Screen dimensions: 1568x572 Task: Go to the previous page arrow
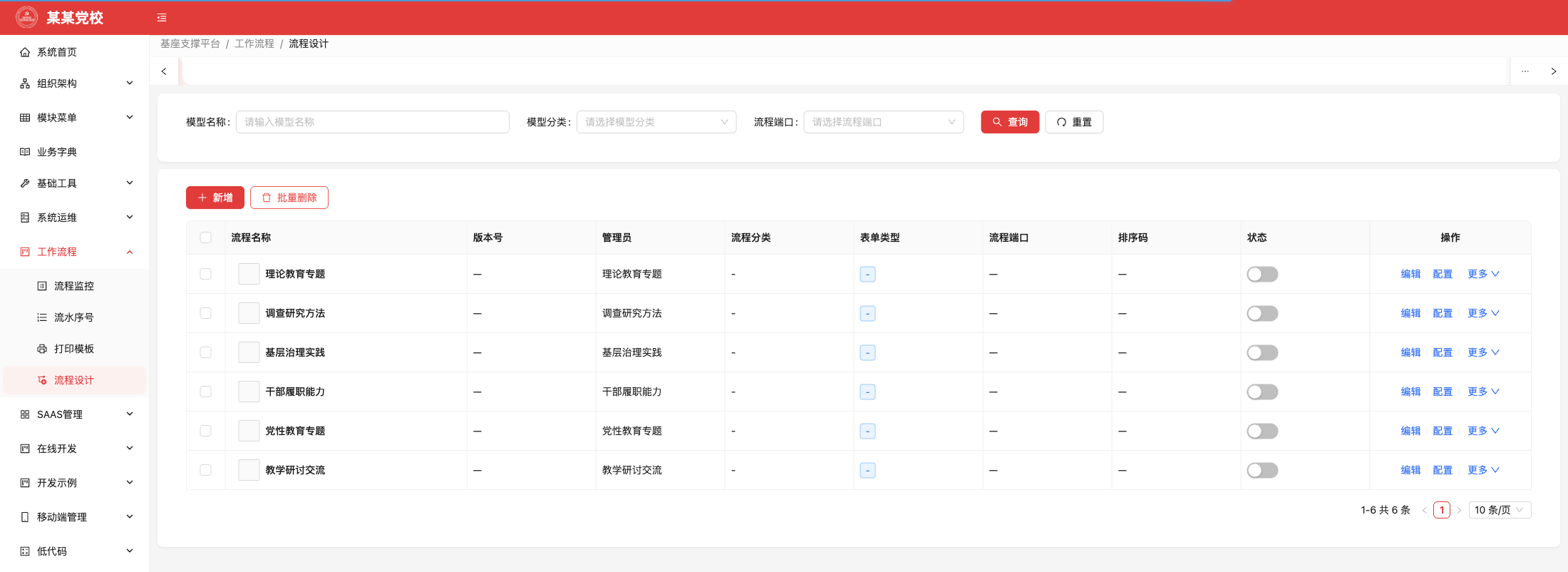(1424, 510)
